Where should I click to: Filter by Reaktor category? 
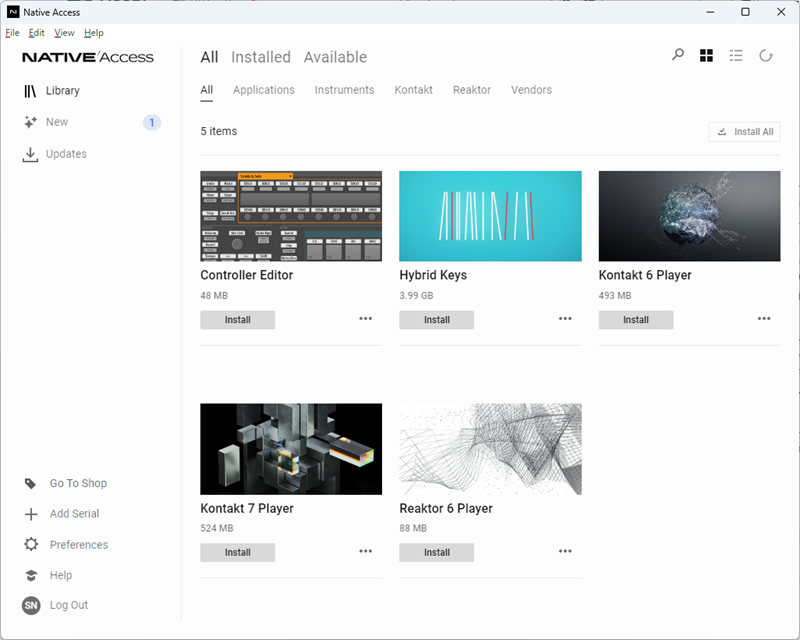[472, 90]
